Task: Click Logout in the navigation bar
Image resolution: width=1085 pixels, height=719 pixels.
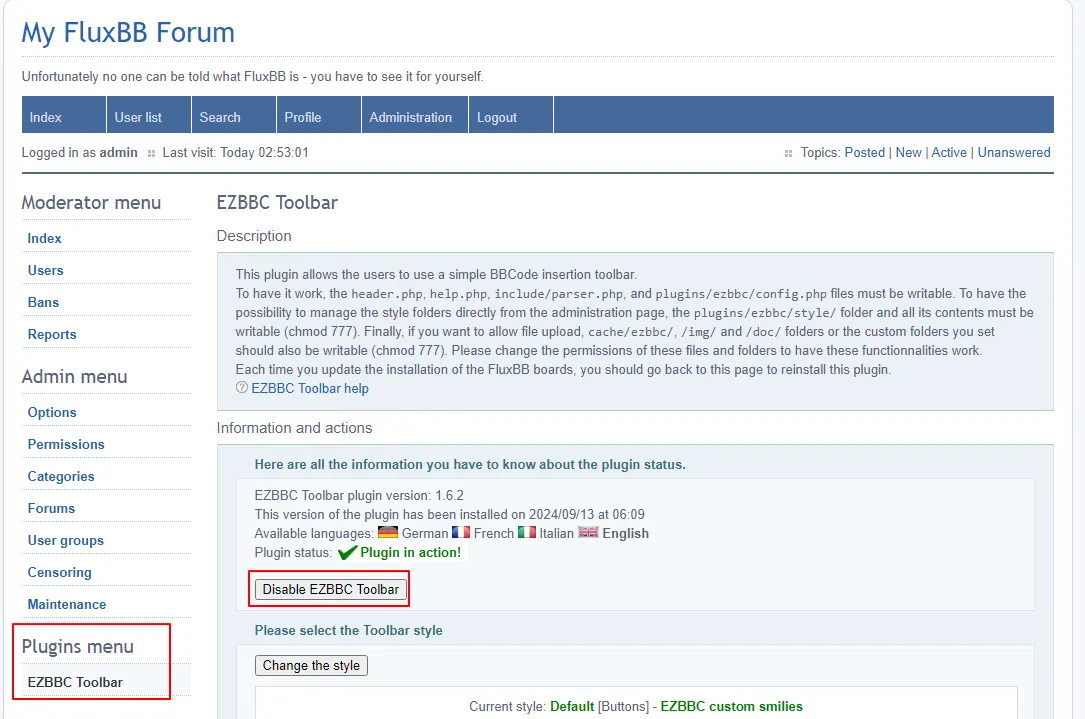Action: point(511,115)
